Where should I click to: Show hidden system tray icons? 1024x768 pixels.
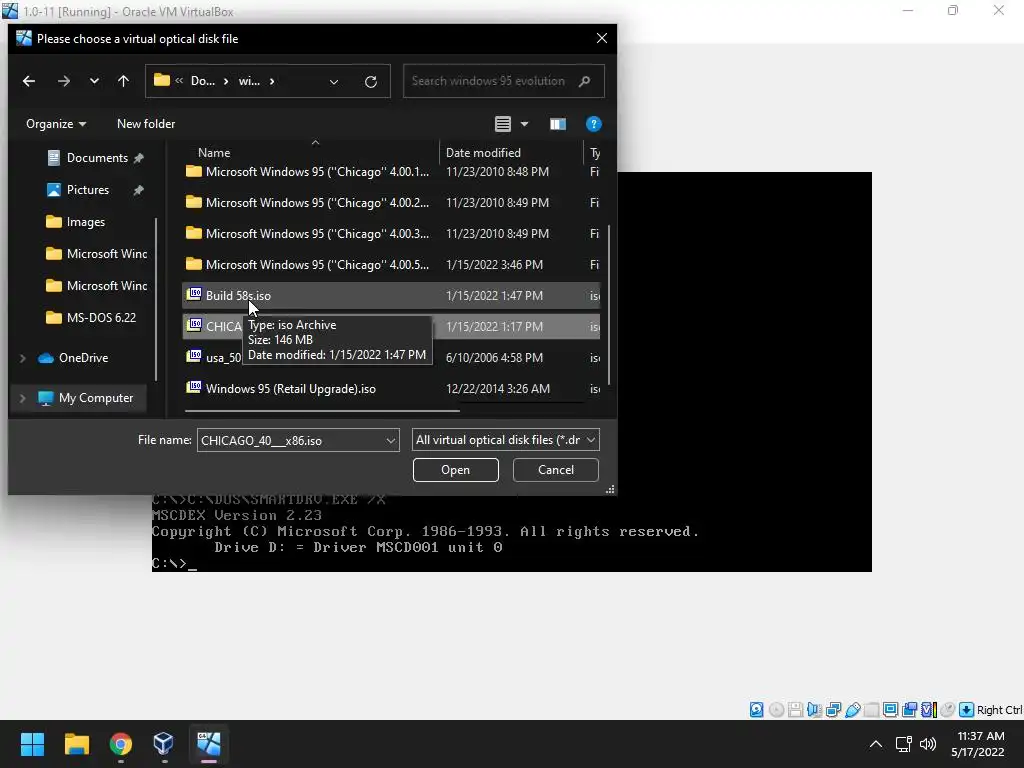876,744
